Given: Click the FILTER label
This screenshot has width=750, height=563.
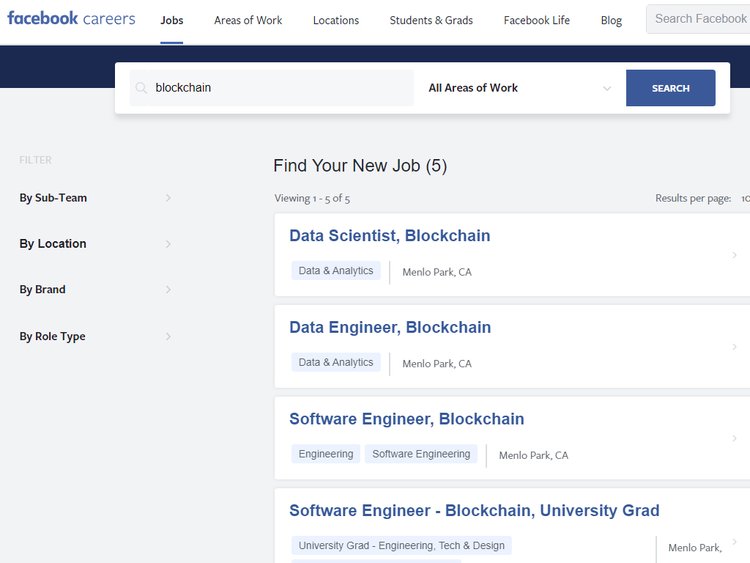Looking at the screenshot, I should (x=35, y=160).
